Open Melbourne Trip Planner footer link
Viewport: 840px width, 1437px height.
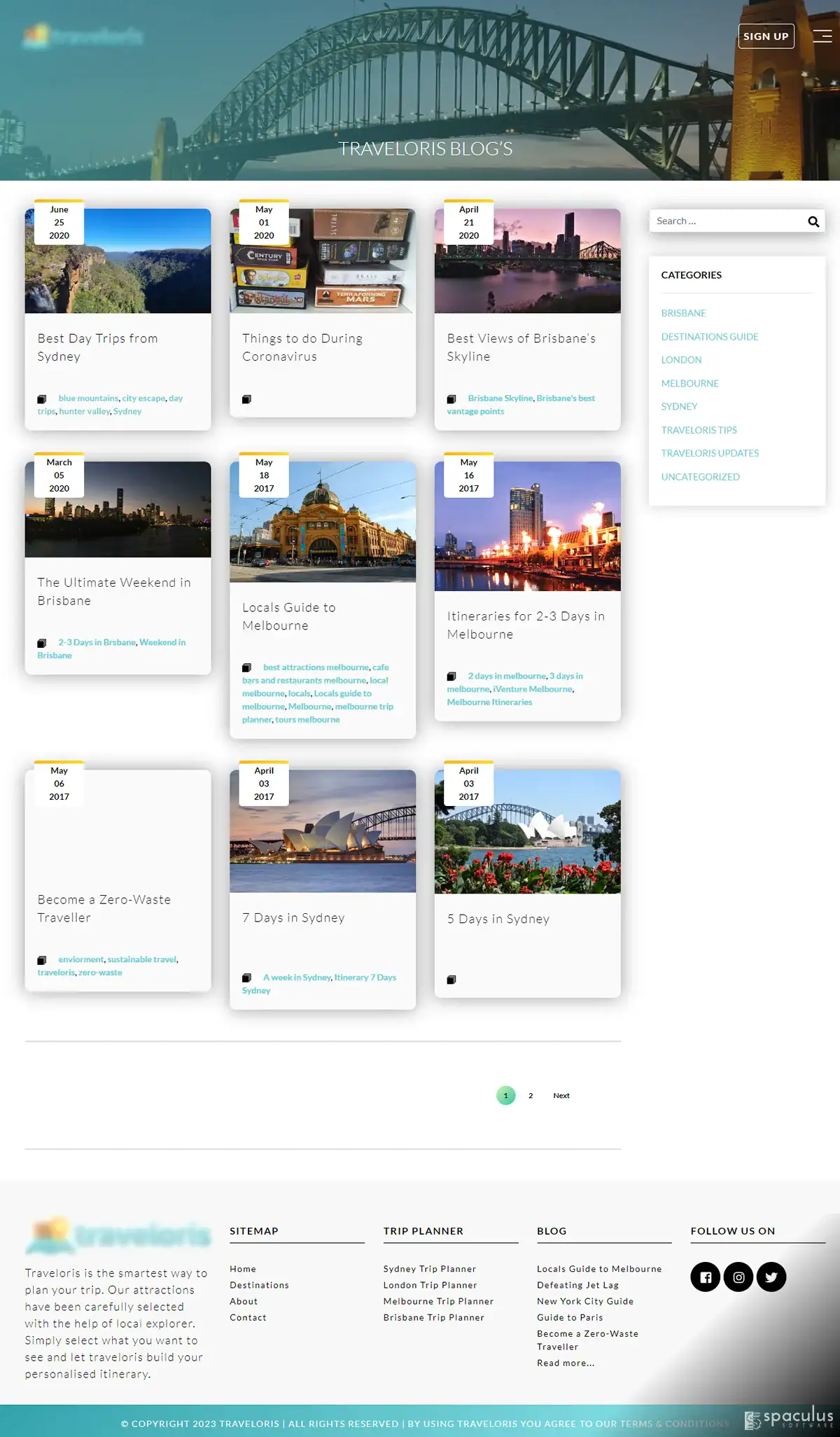[438, 1301]
